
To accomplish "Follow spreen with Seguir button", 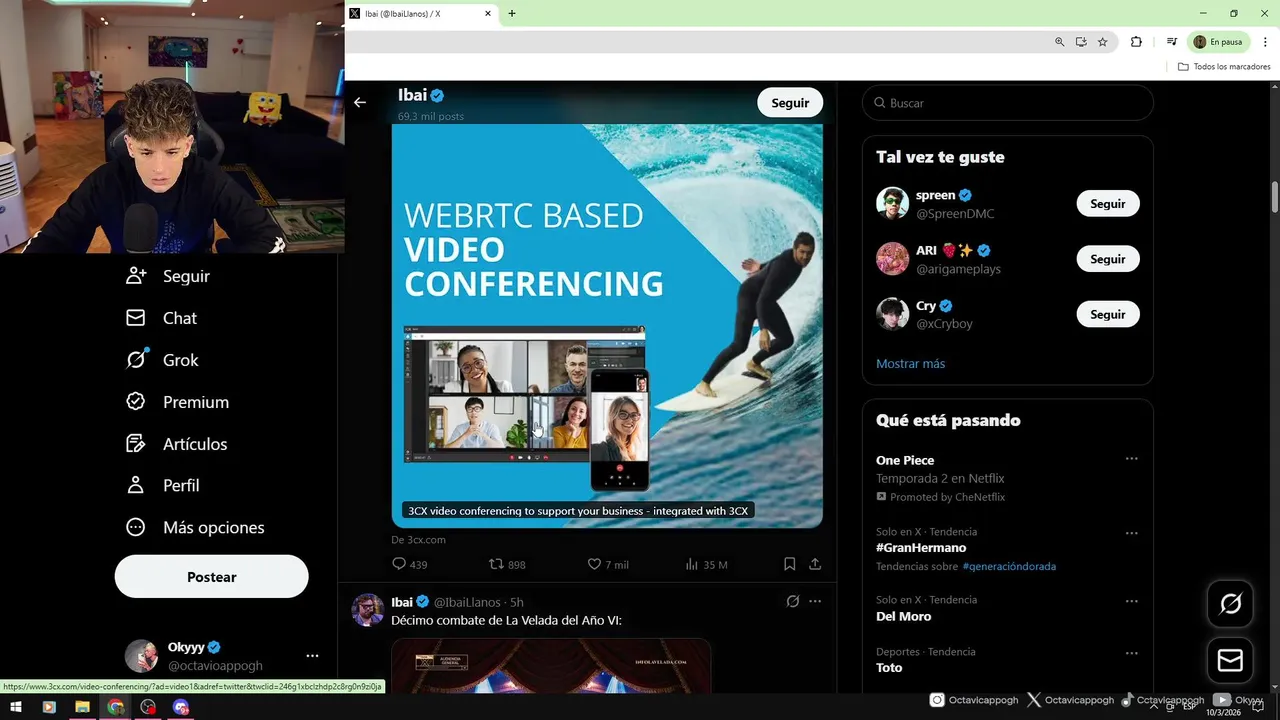I will (1108, 204).
